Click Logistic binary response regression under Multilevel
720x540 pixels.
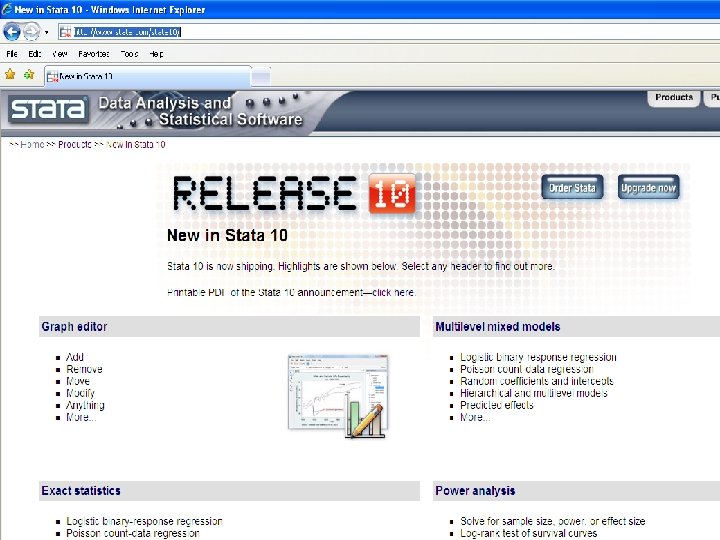[x=538, y=357]
